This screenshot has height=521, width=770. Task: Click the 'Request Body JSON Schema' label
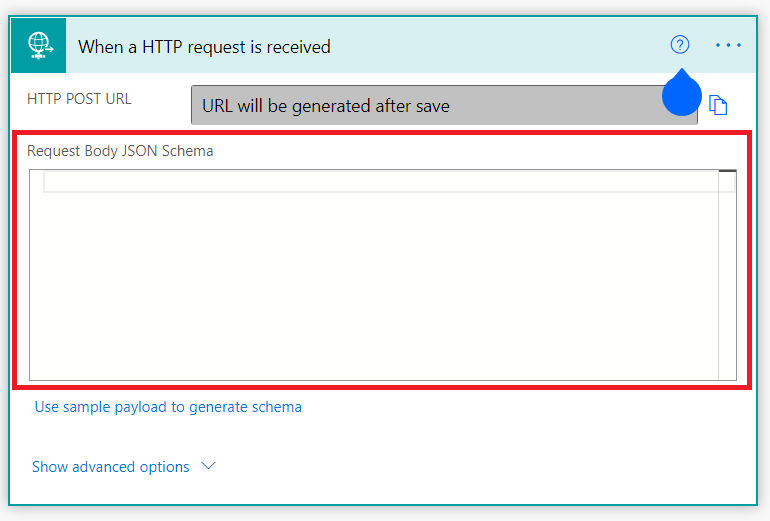coord(120,151)
